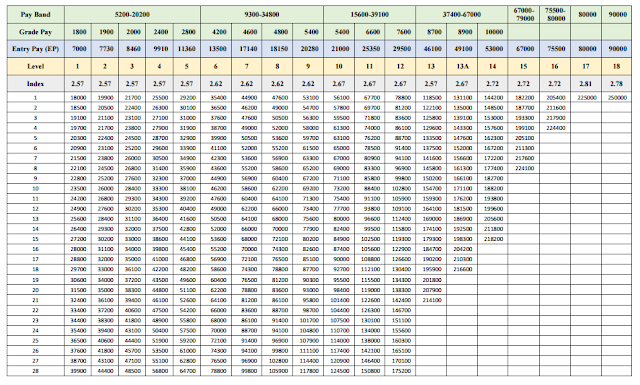Select top-row Pay Band '90000' header cell
This screenshot has height=385, width=640.
click(x=617, y=15)
